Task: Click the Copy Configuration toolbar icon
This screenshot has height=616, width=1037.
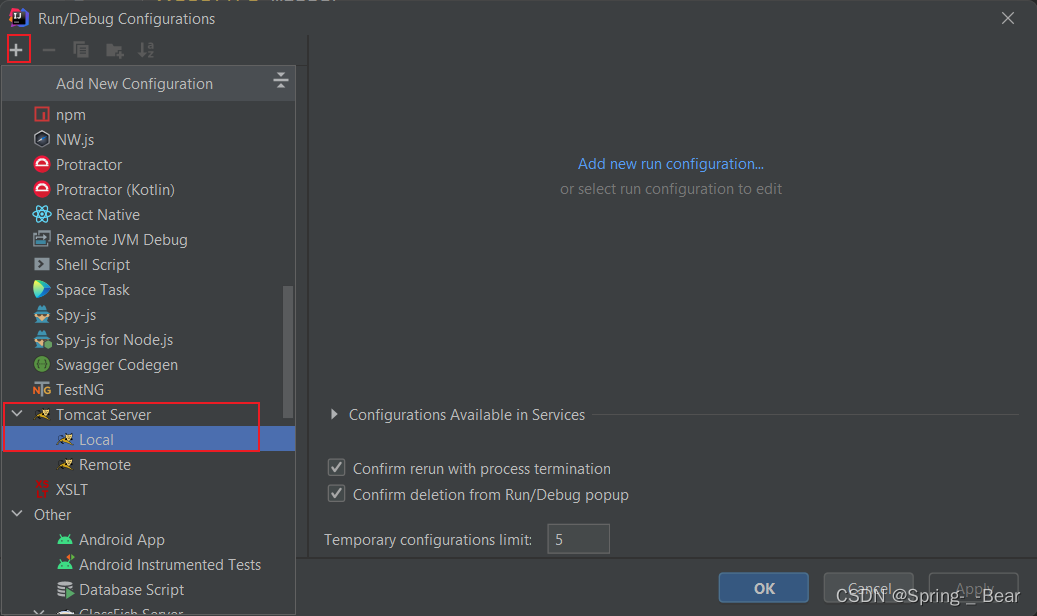Action: click(x=81, y=50)
